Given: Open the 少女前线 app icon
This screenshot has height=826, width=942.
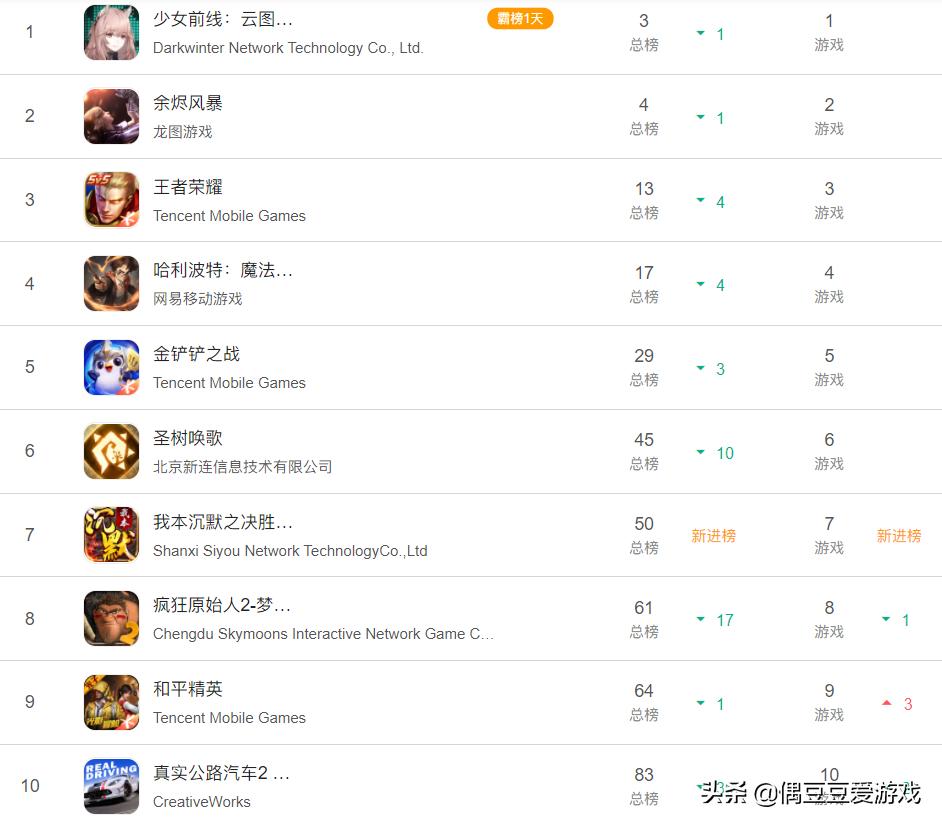Looking at the screenshot, I should (x=111, y=32).
